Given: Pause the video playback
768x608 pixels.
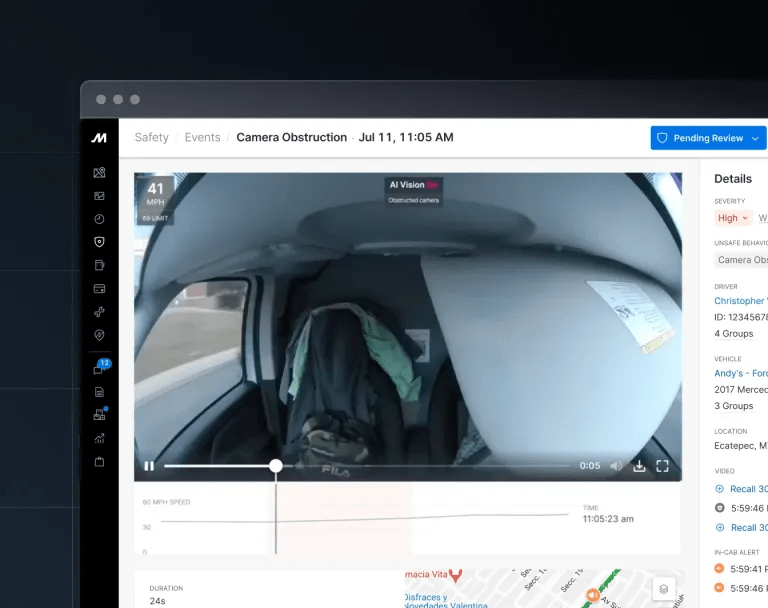Looking at the screenshot, I should pos(149,466).
